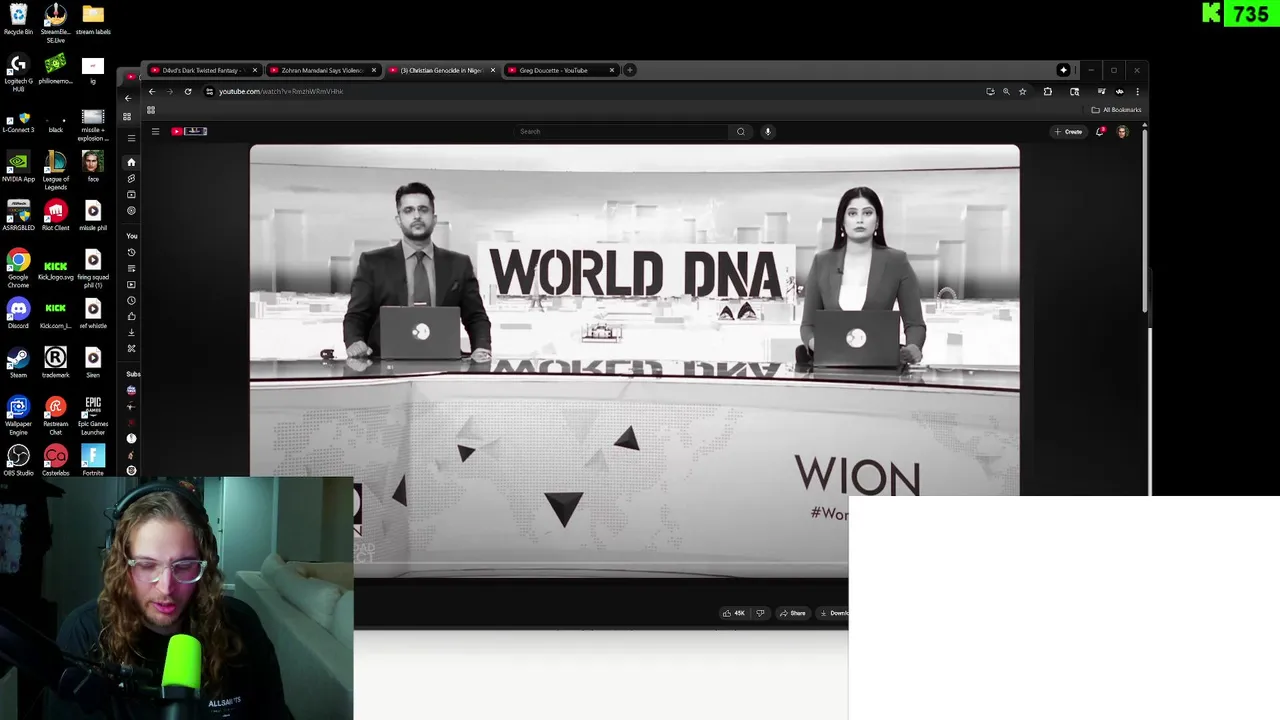The image size is (1280, 720).
Task: Open the Siren media file
Action: [x=93, y=362]
